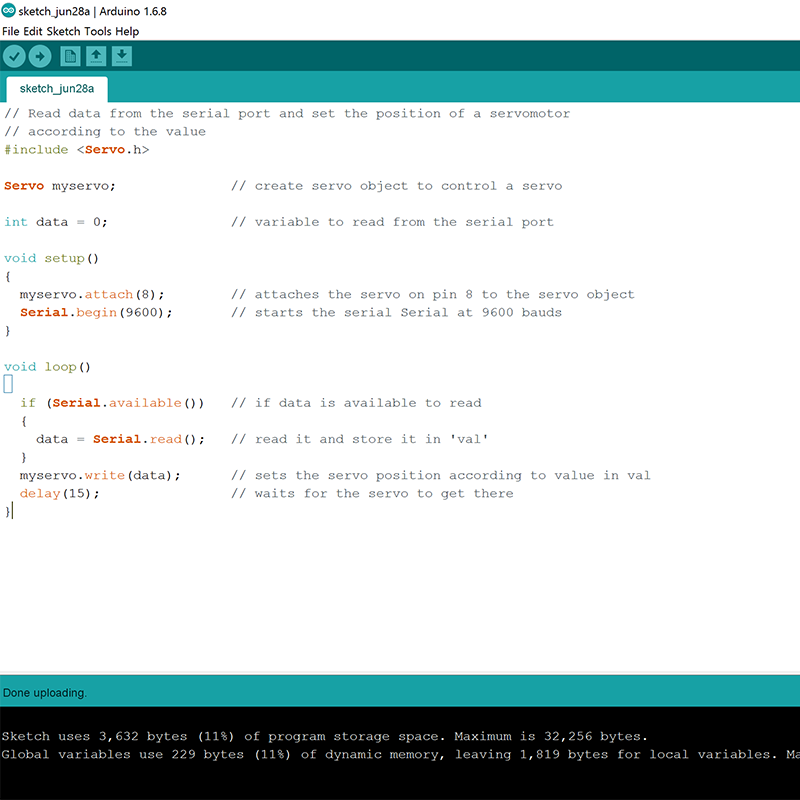Click the Verify checkmark button
Viewport: 800px width, 800px height.
[14, 56]
